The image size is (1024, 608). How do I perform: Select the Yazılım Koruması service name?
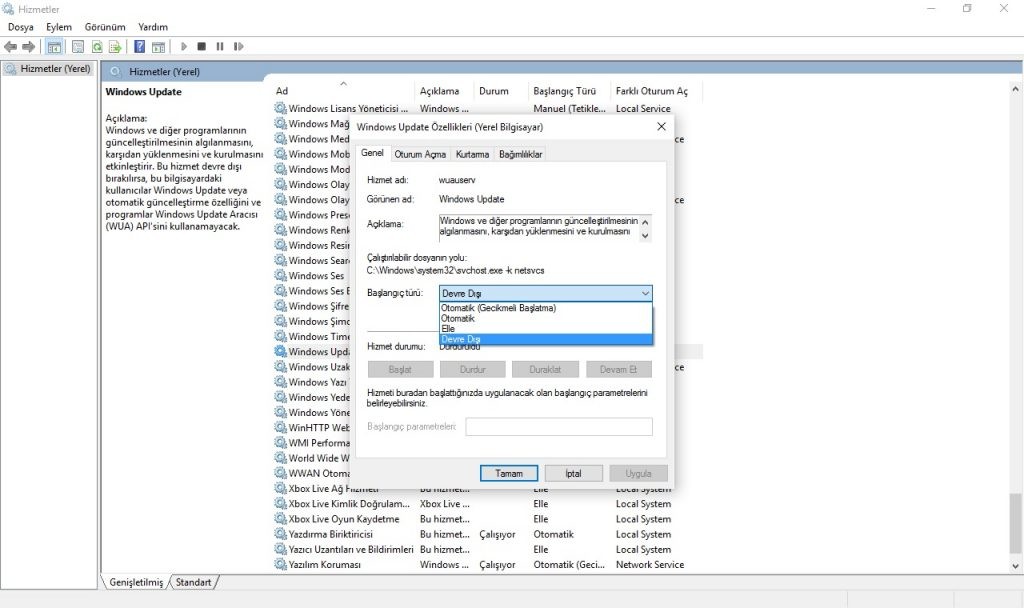click(x=325, y=564)
